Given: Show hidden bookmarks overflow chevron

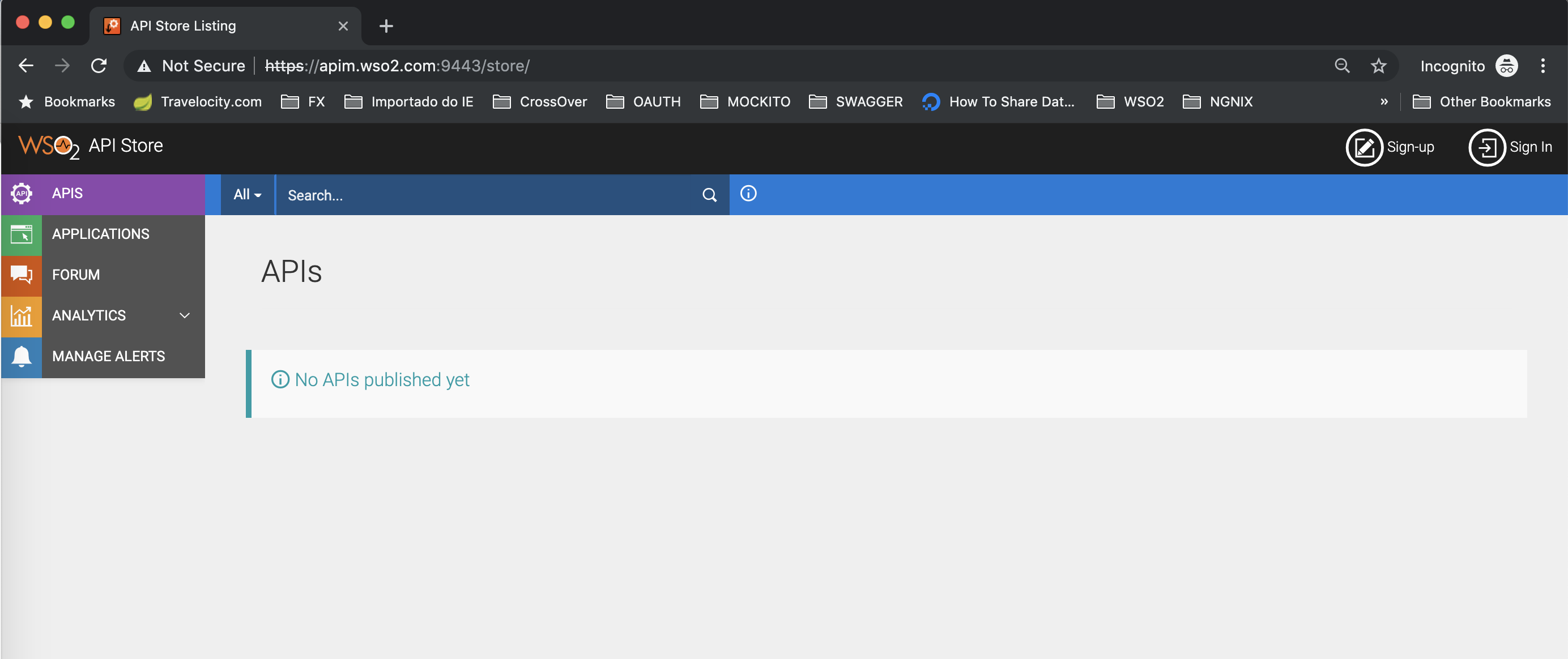Looking at the screenshot, I should 1383,101.
